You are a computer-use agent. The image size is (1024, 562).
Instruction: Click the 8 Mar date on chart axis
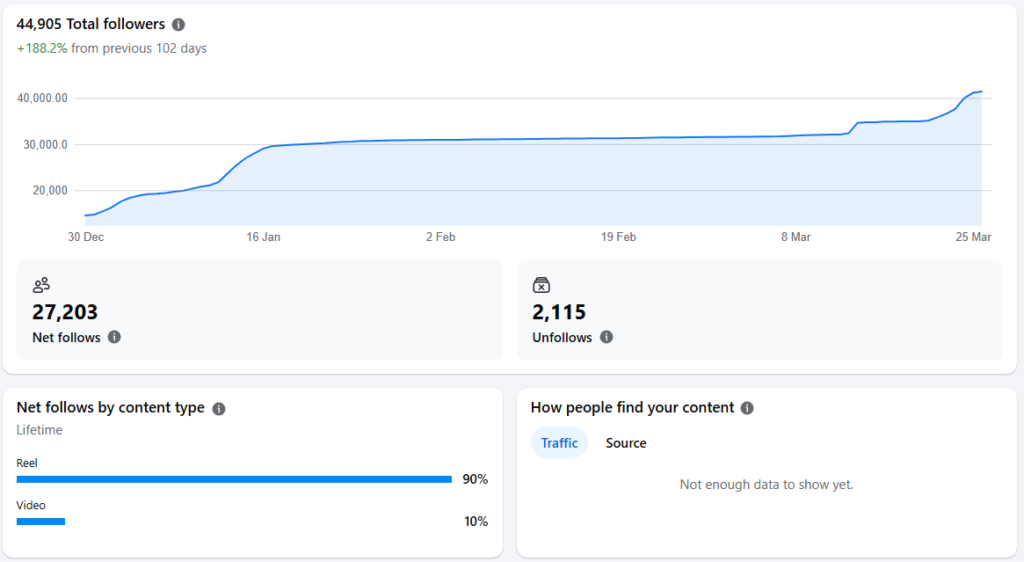(x=795, y=237)
